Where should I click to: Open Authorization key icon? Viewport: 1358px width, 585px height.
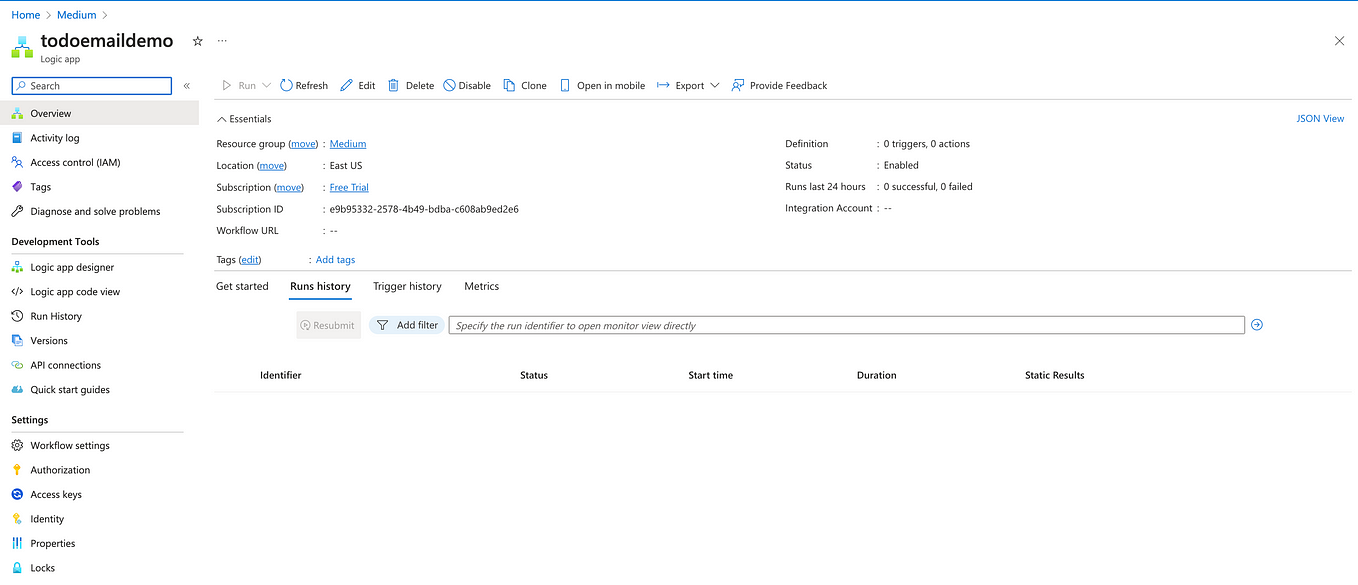pyautogui.click(x=17, y=470)
